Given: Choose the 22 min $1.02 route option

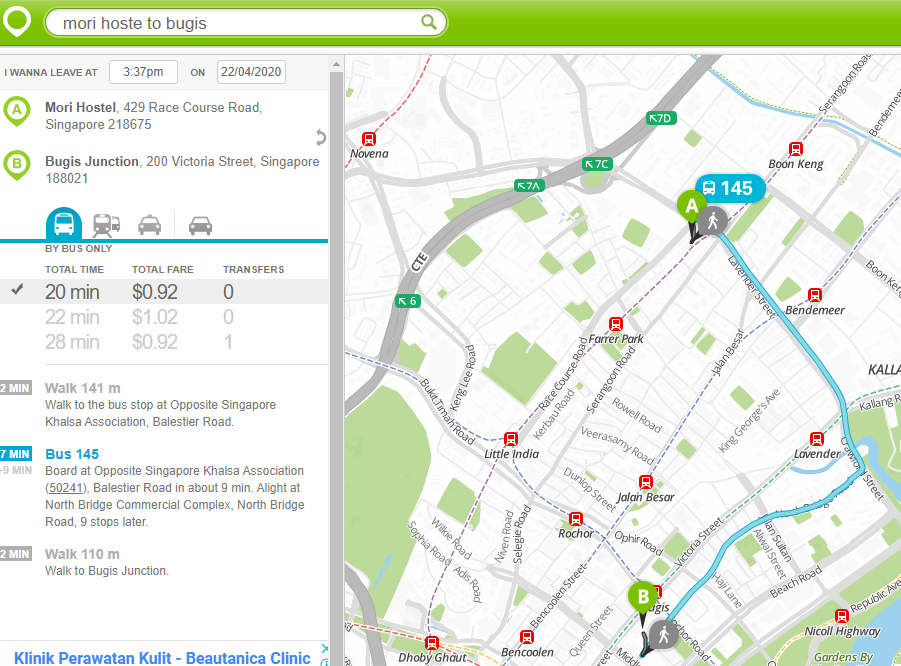Looking at the screenshot, I should (164, 317).
